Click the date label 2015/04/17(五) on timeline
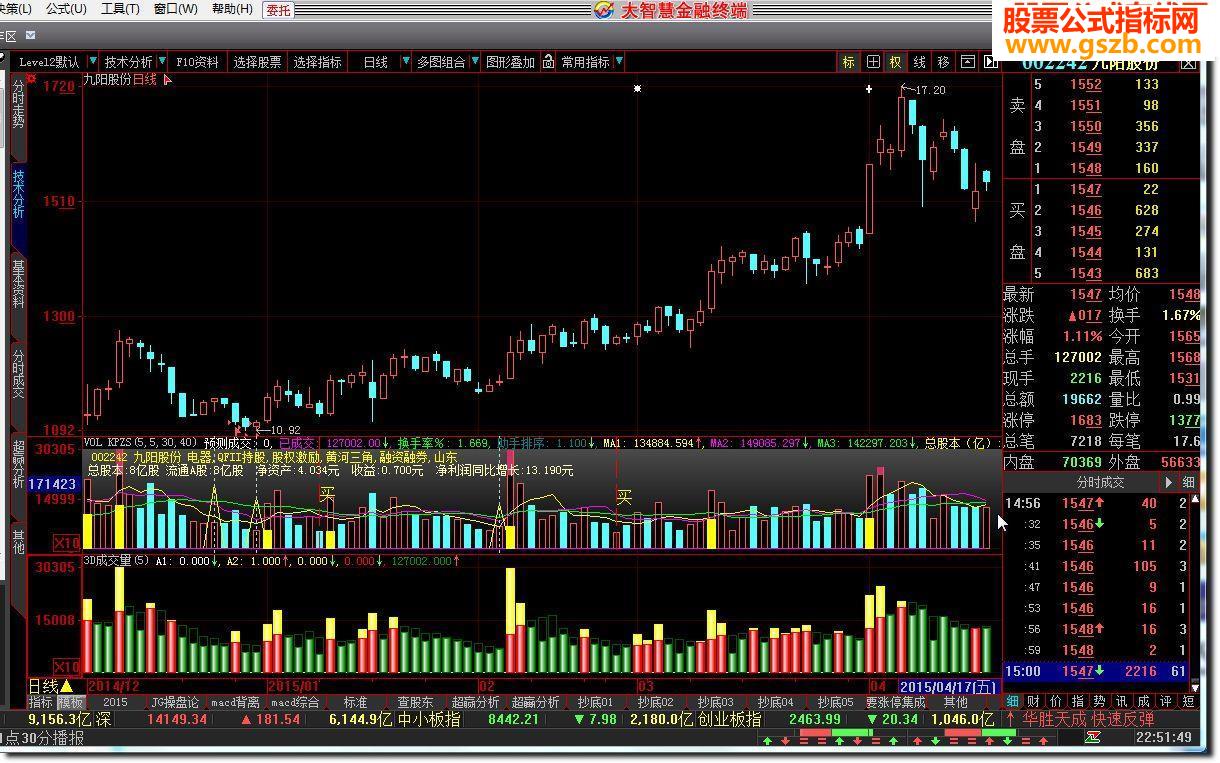 949,687
